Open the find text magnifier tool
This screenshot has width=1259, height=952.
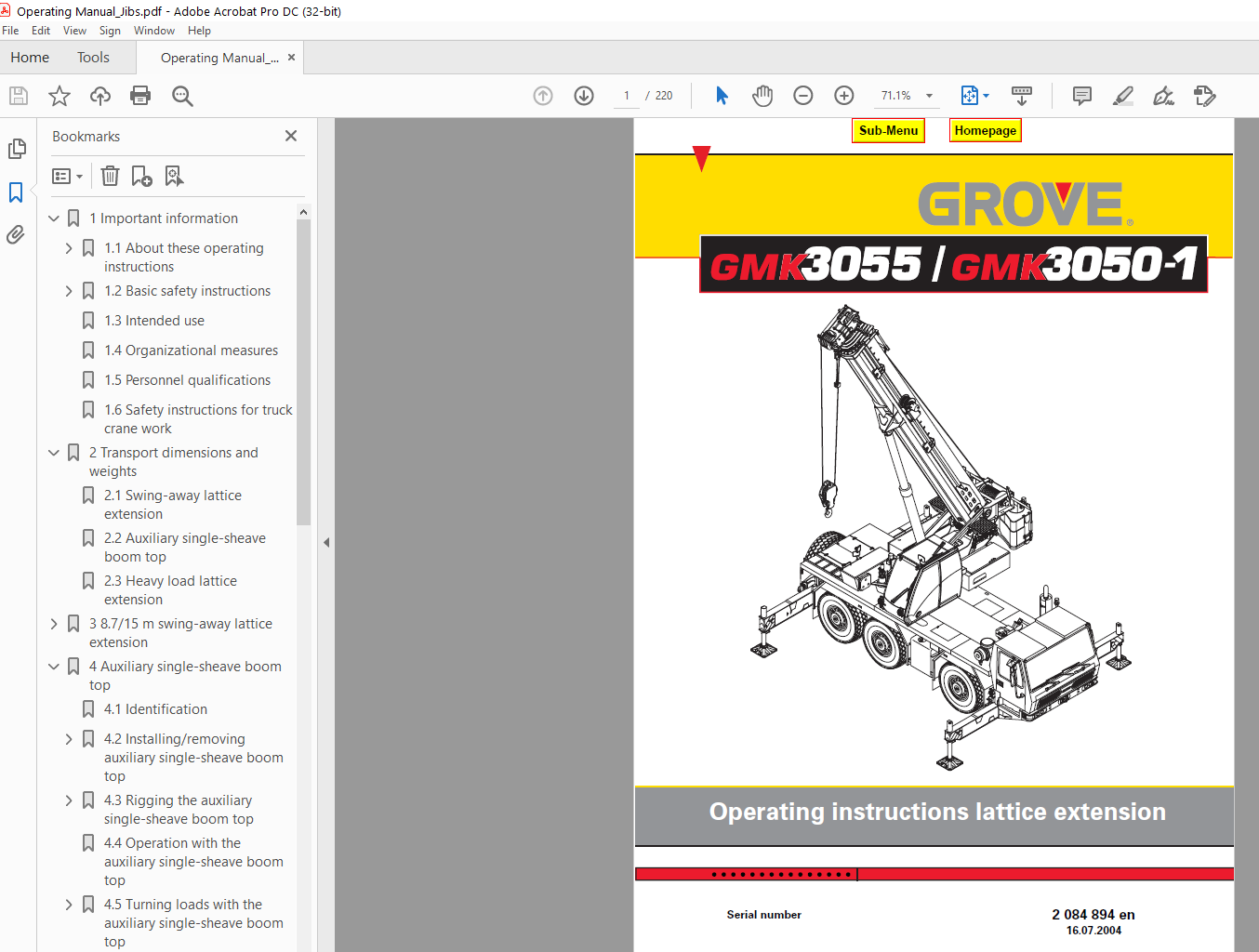tap(182, 96)
